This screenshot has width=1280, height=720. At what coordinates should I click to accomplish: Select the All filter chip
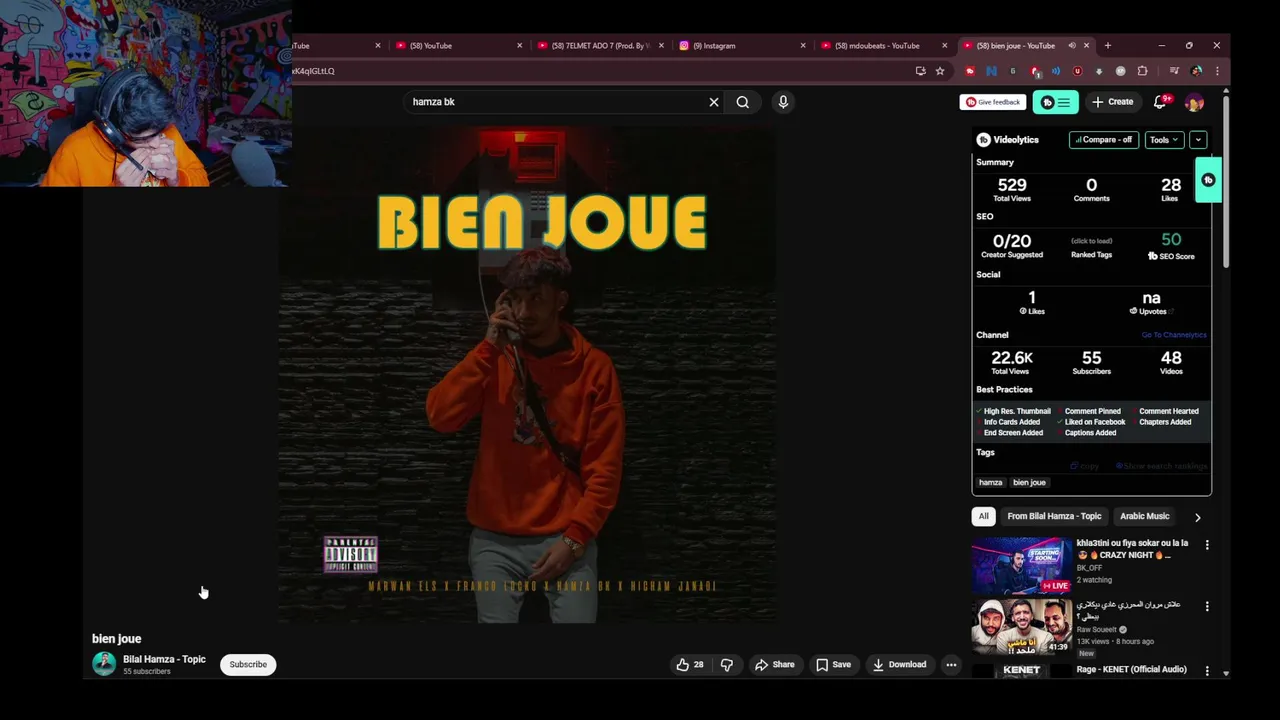pyautogui.click(x=983, y=516)
